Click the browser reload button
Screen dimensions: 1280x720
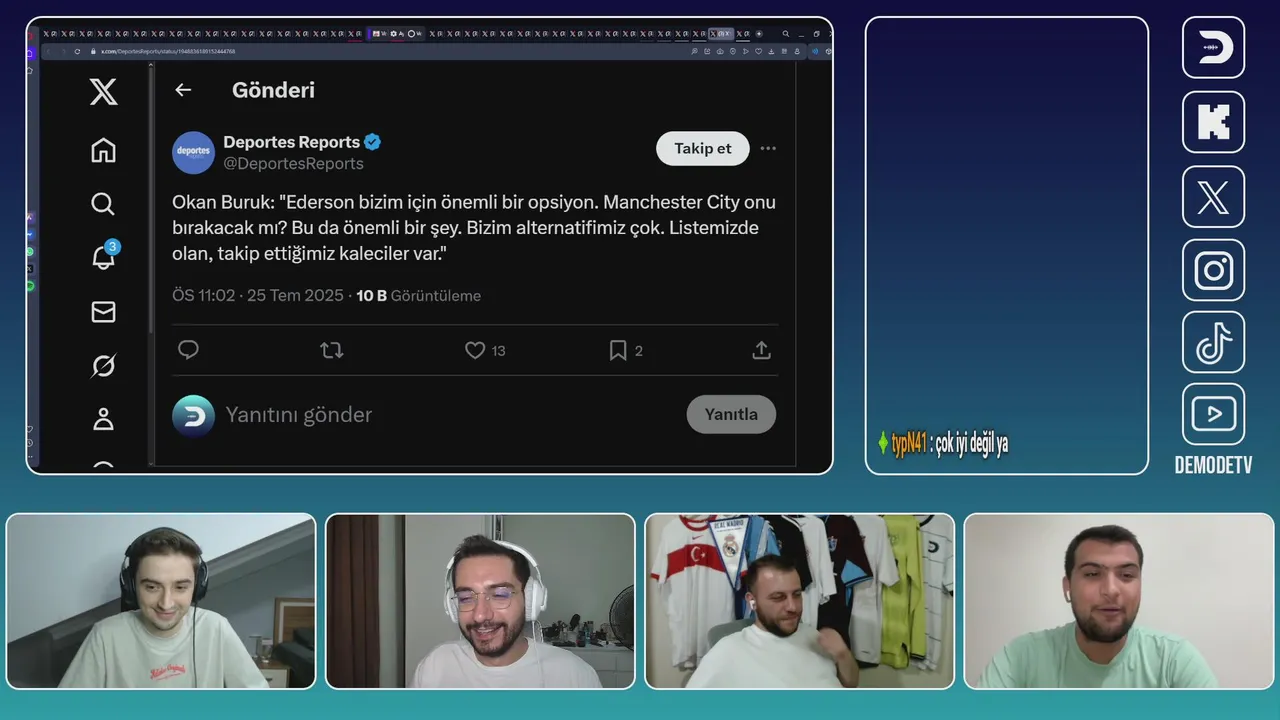tap(78, 51)
